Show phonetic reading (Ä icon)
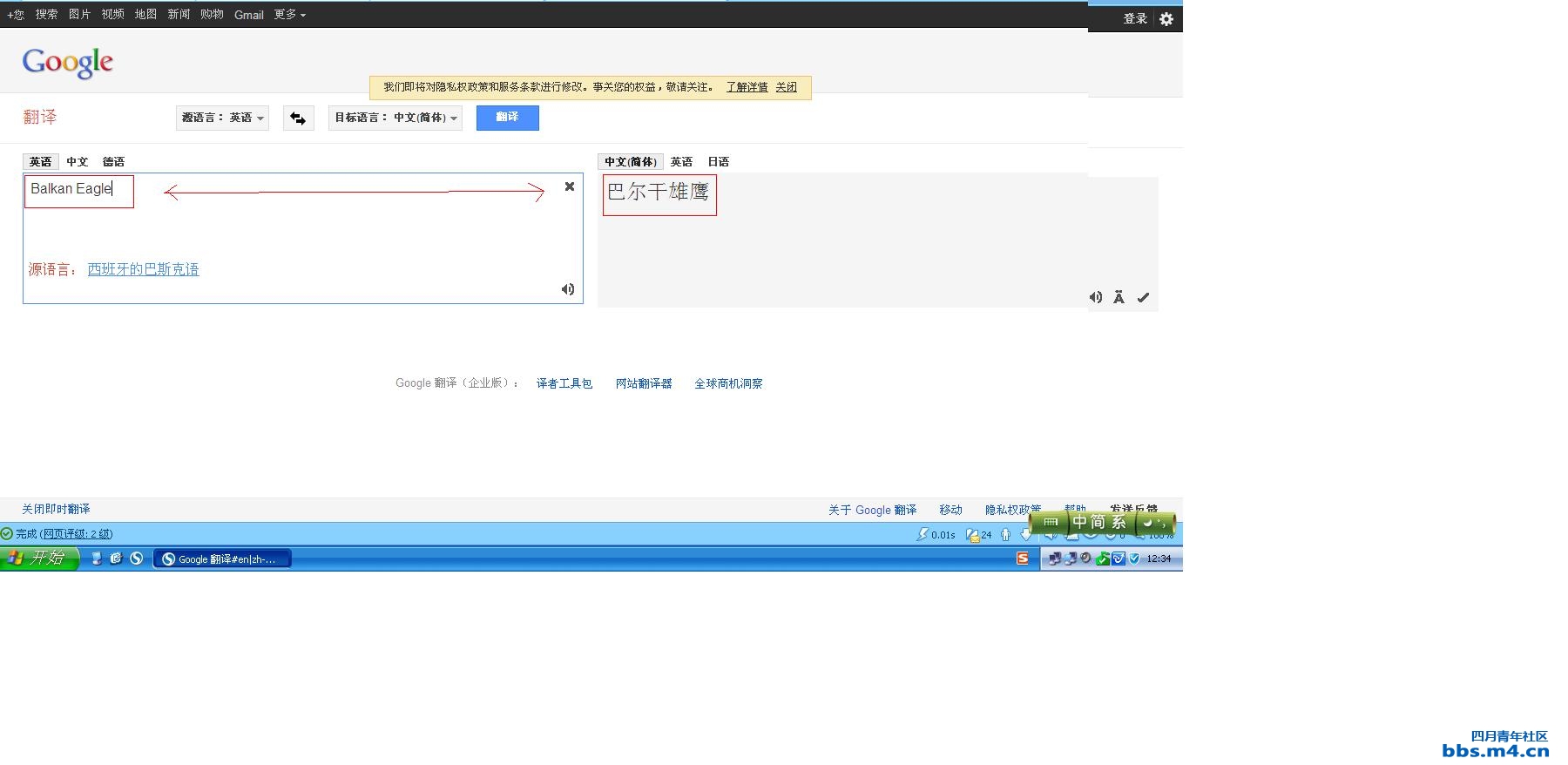The height and width of the screenshot is (765, 1568). coord(1119,297)
